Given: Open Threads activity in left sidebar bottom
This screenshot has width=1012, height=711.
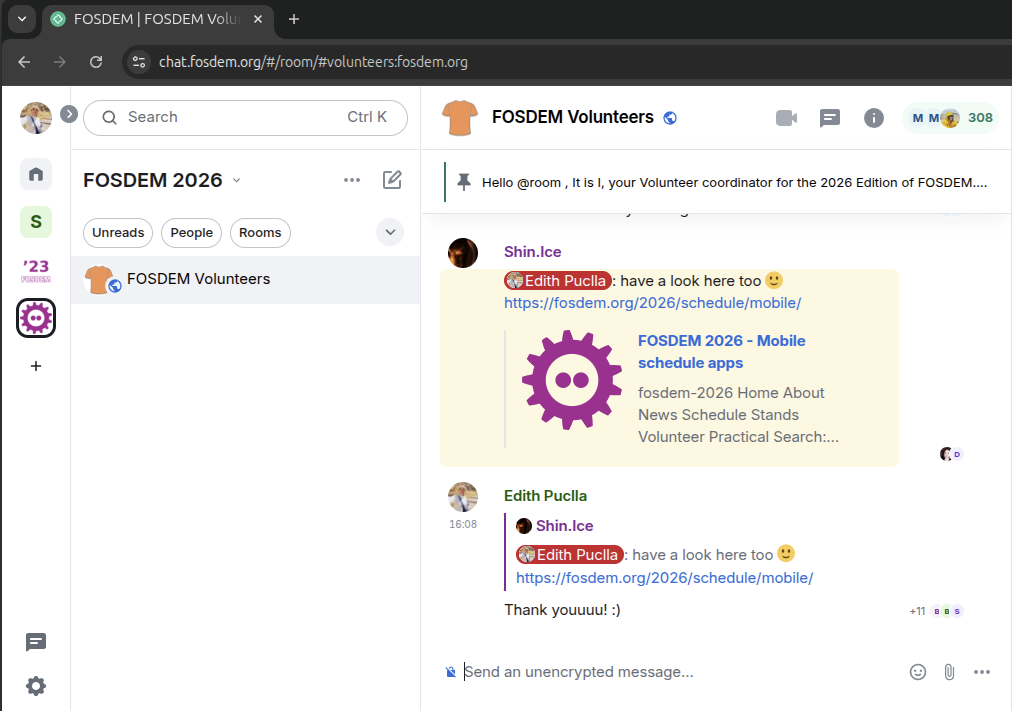Looking at the screenshot, I should pos(36,642).
